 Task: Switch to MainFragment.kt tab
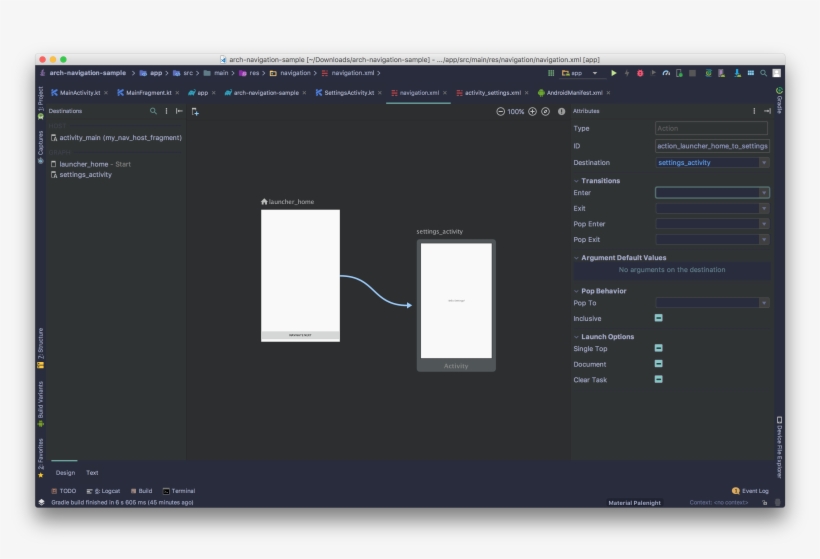[149, 93]
